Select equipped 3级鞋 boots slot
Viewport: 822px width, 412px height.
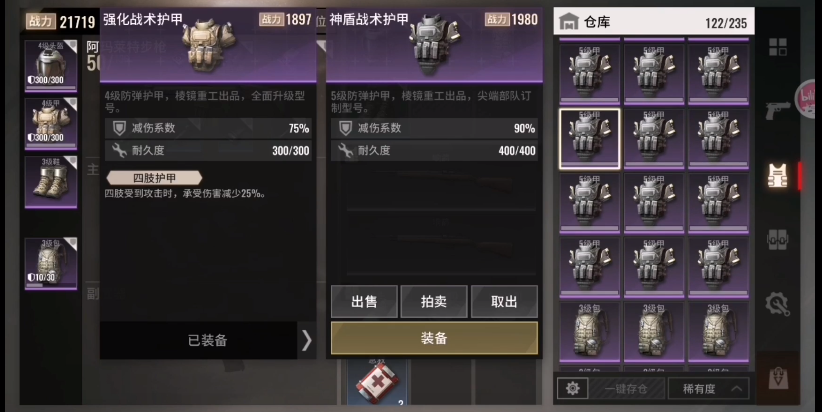tap(51, 182)
